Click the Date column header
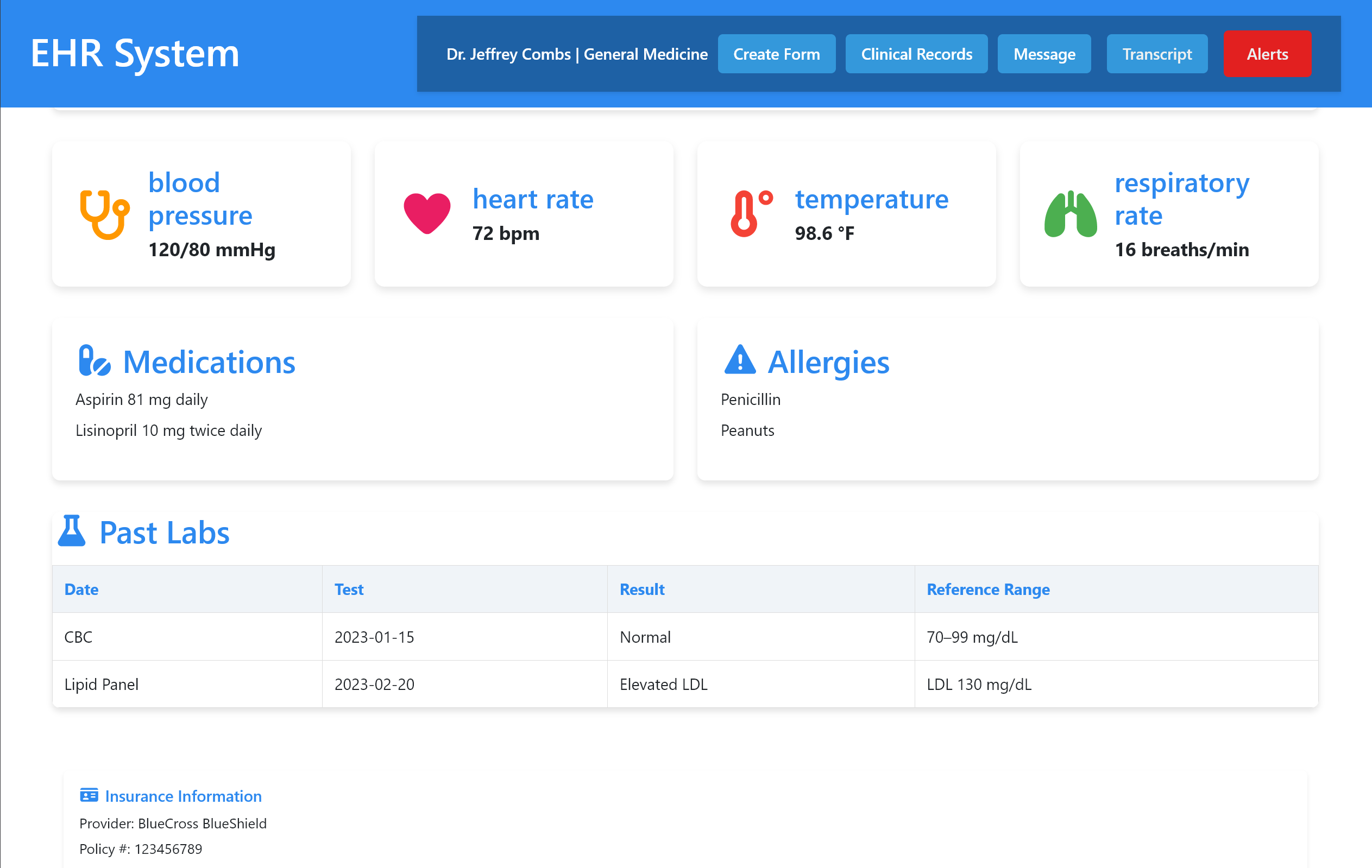 tap(81, 589)
